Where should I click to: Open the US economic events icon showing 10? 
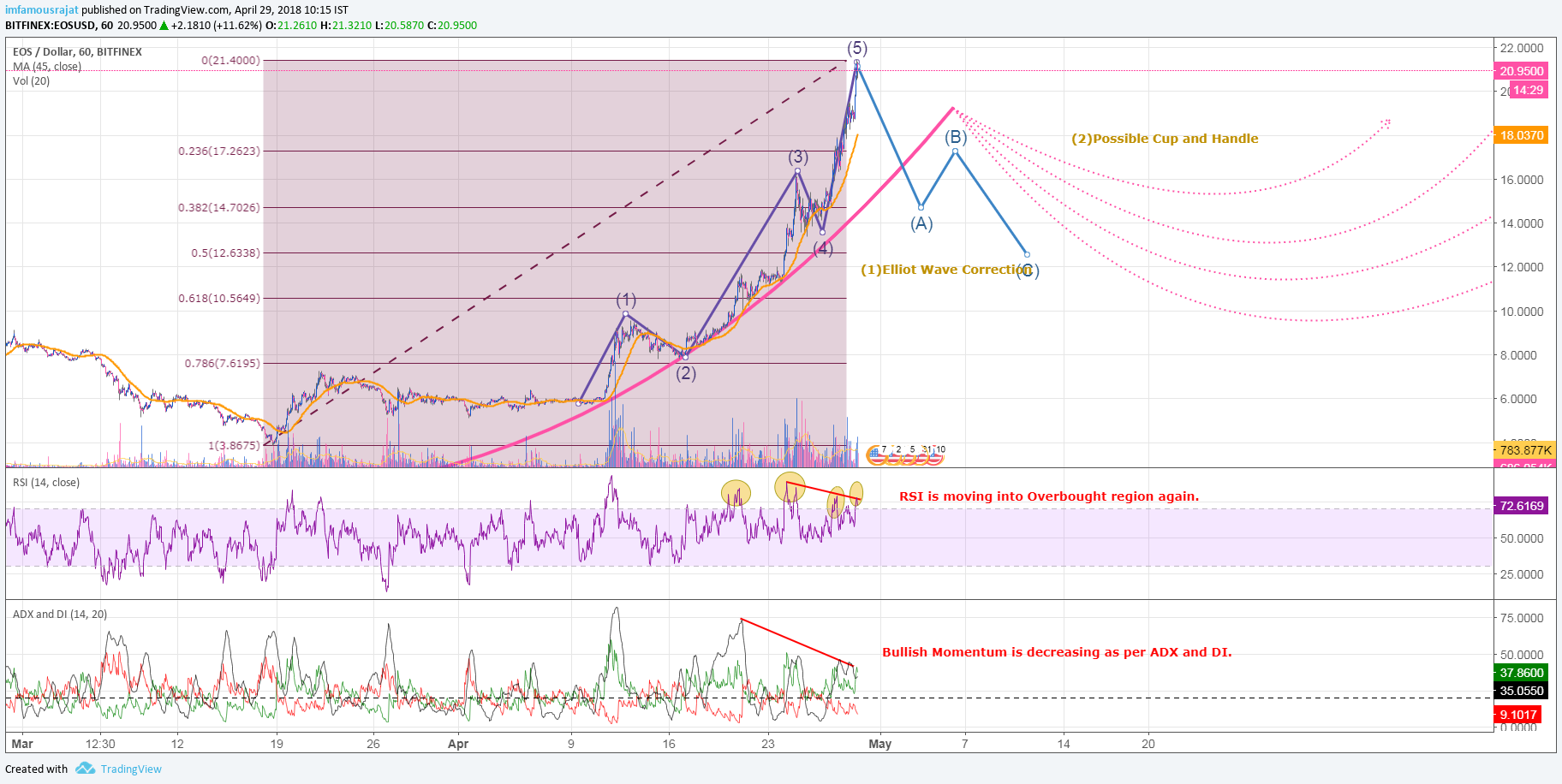click(x=933, y=456)
